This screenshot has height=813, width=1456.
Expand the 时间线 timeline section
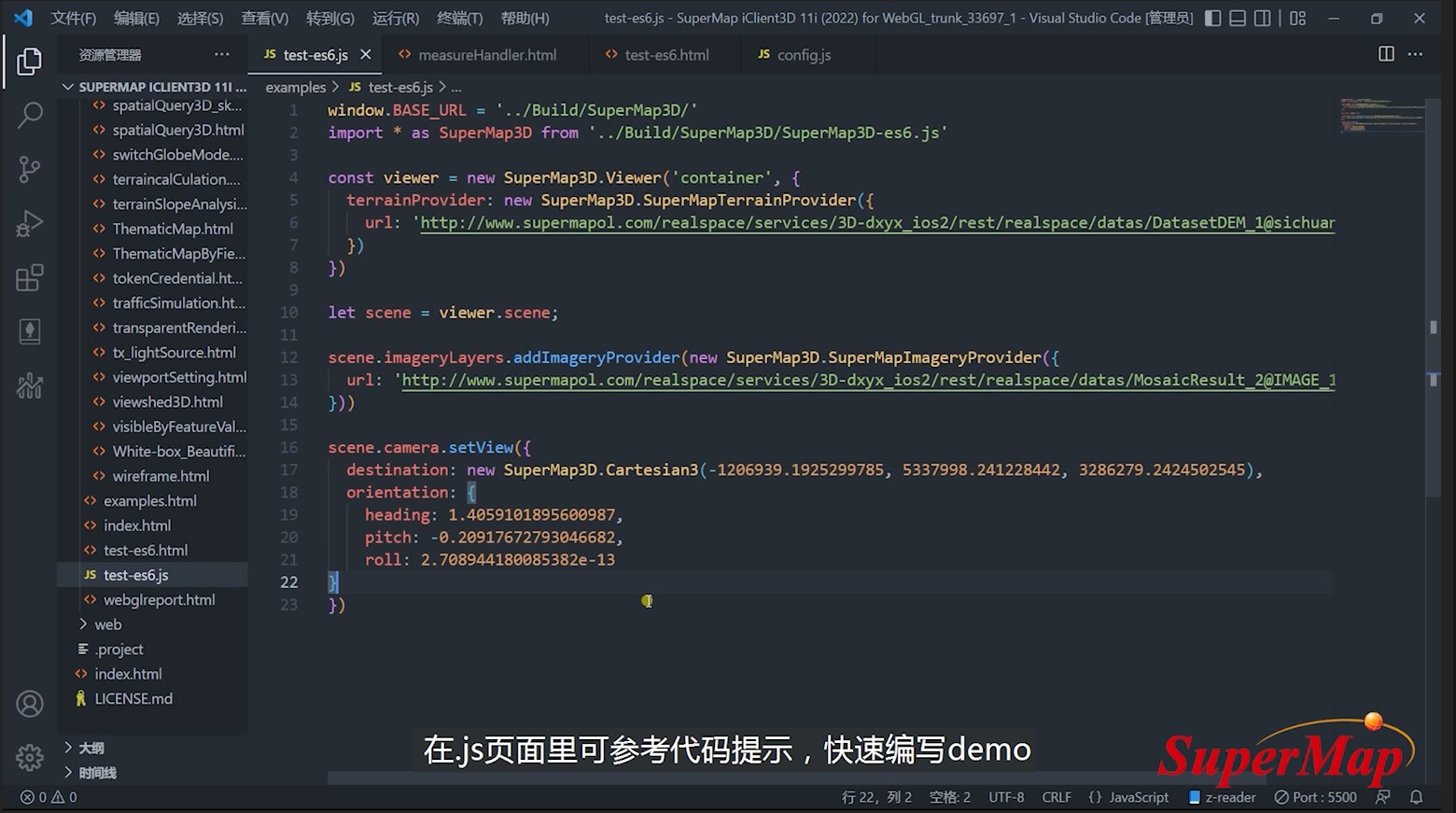click(154, 773)
